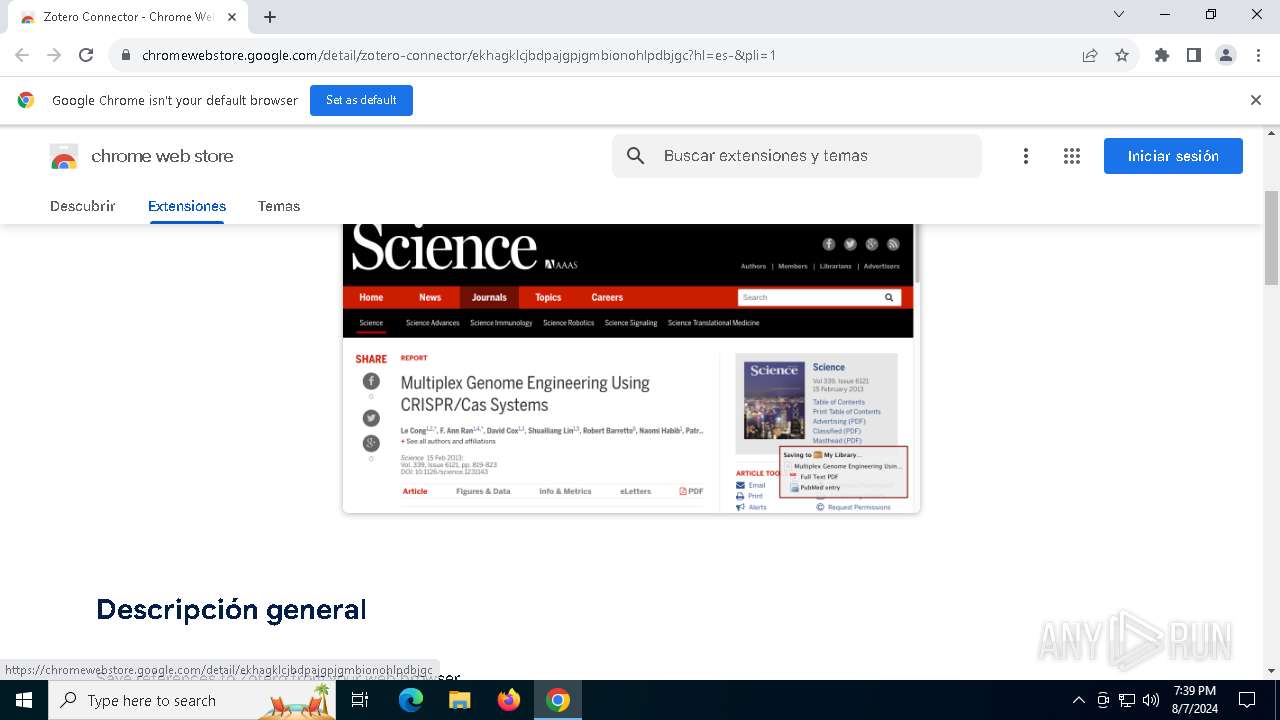
Task: Open the network tray icon
Action: pos(1127,700)
